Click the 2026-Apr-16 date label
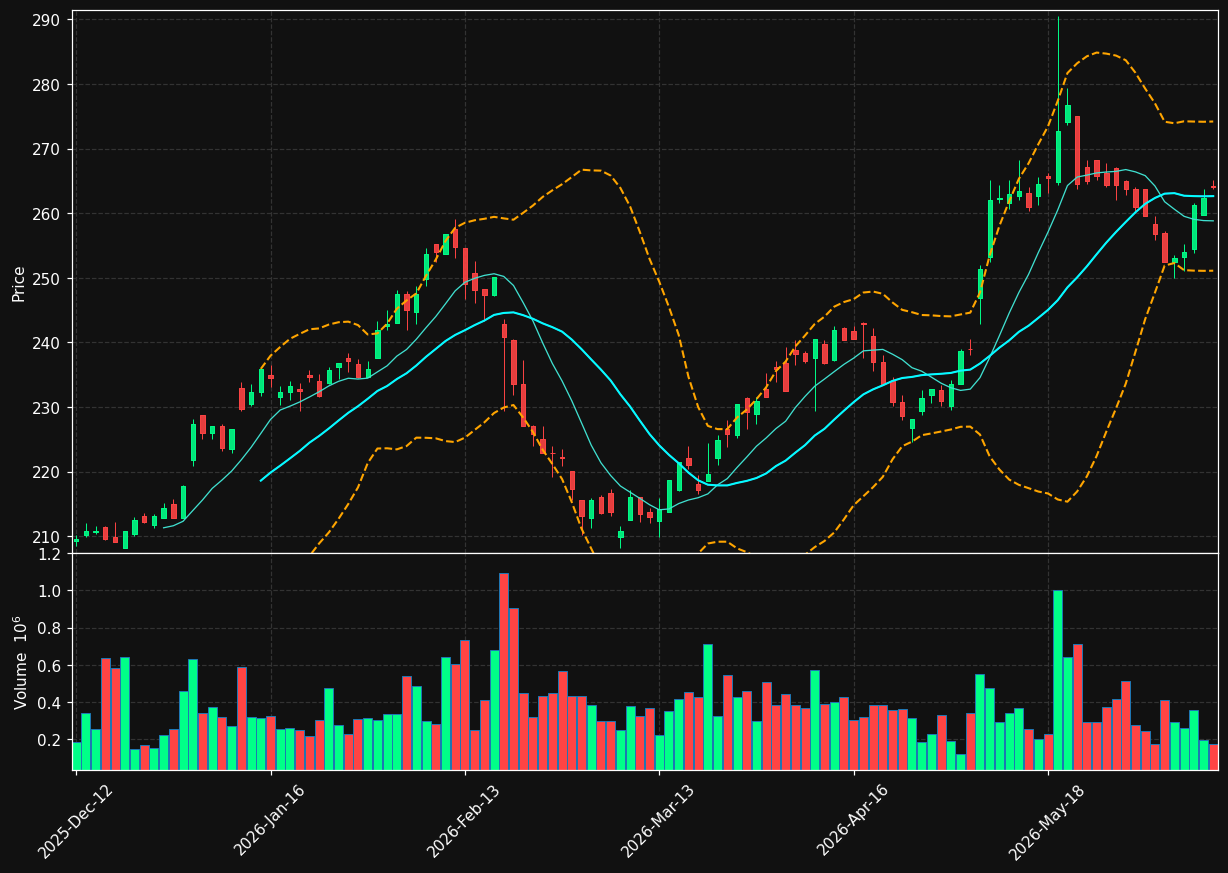Image resolution: width=1228 pixels, height=873 pixels. click(x=853, y=821)
